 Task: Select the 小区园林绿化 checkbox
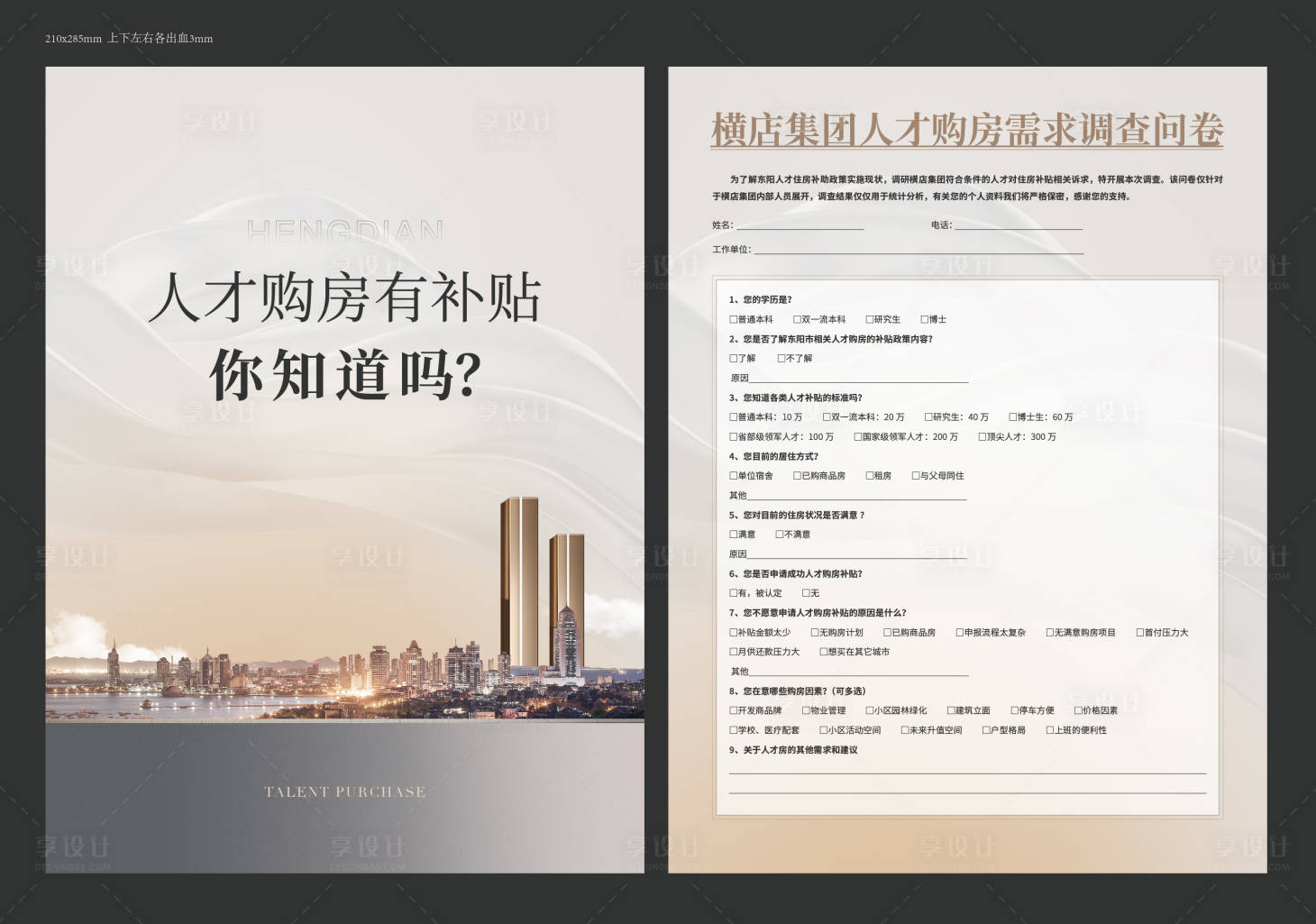pos(870,710)
